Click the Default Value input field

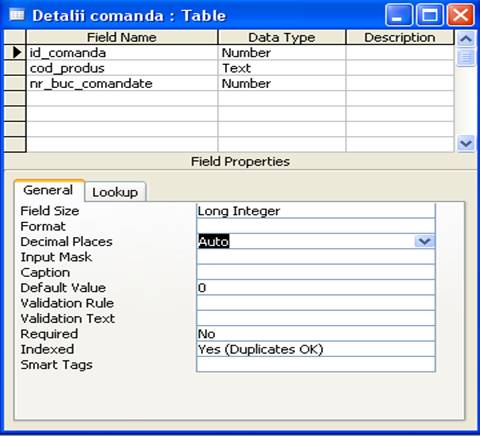(316, 288)
